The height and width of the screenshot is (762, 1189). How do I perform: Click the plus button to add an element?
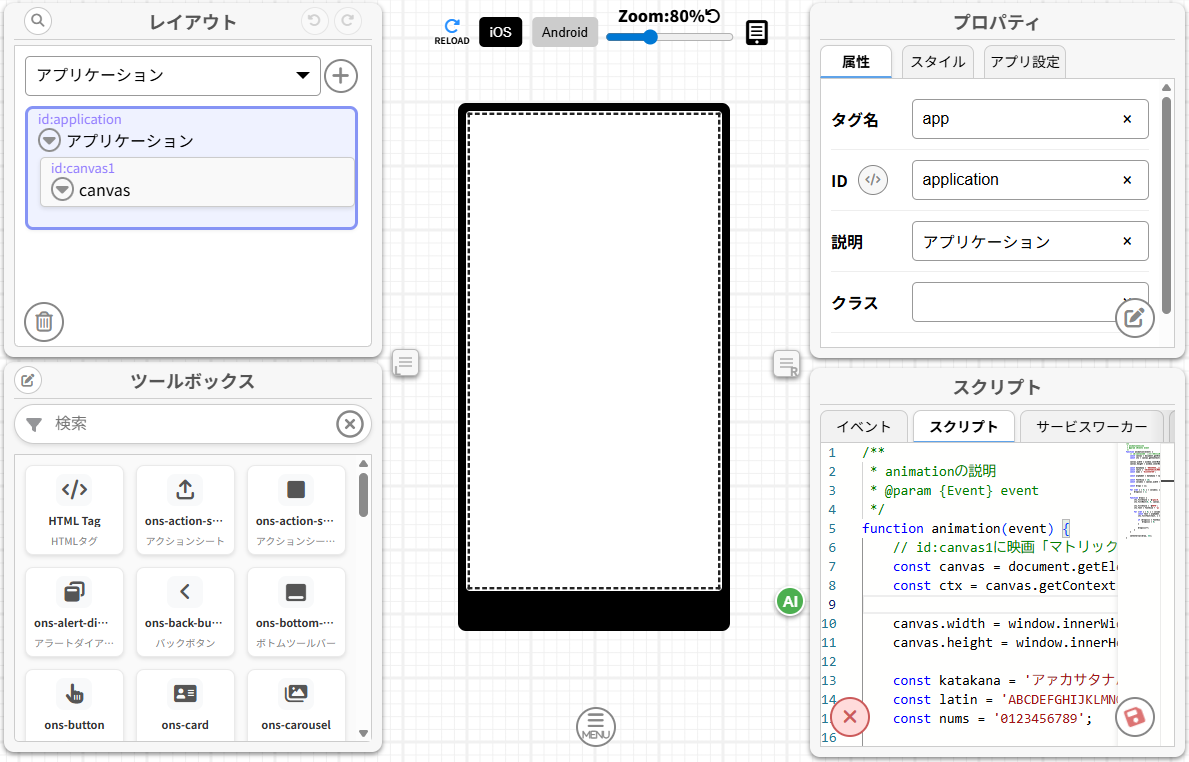point(340,75)
